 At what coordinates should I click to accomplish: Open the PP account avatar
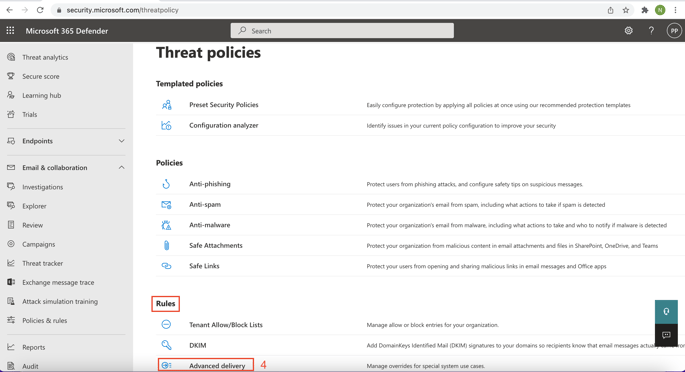(674, 31)
